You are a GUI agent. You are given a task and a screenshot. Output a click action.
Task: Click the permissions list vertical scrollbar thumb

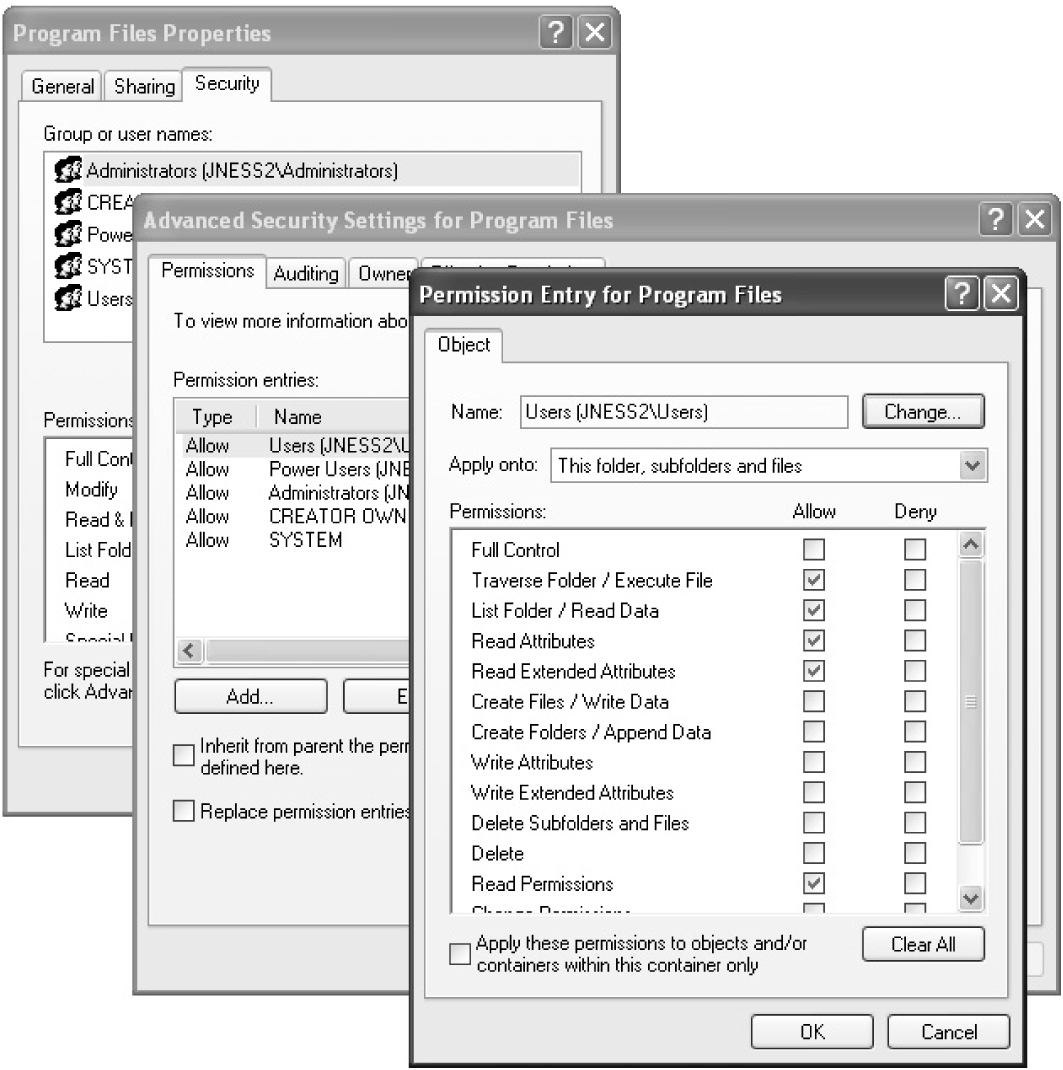(971, 702)
